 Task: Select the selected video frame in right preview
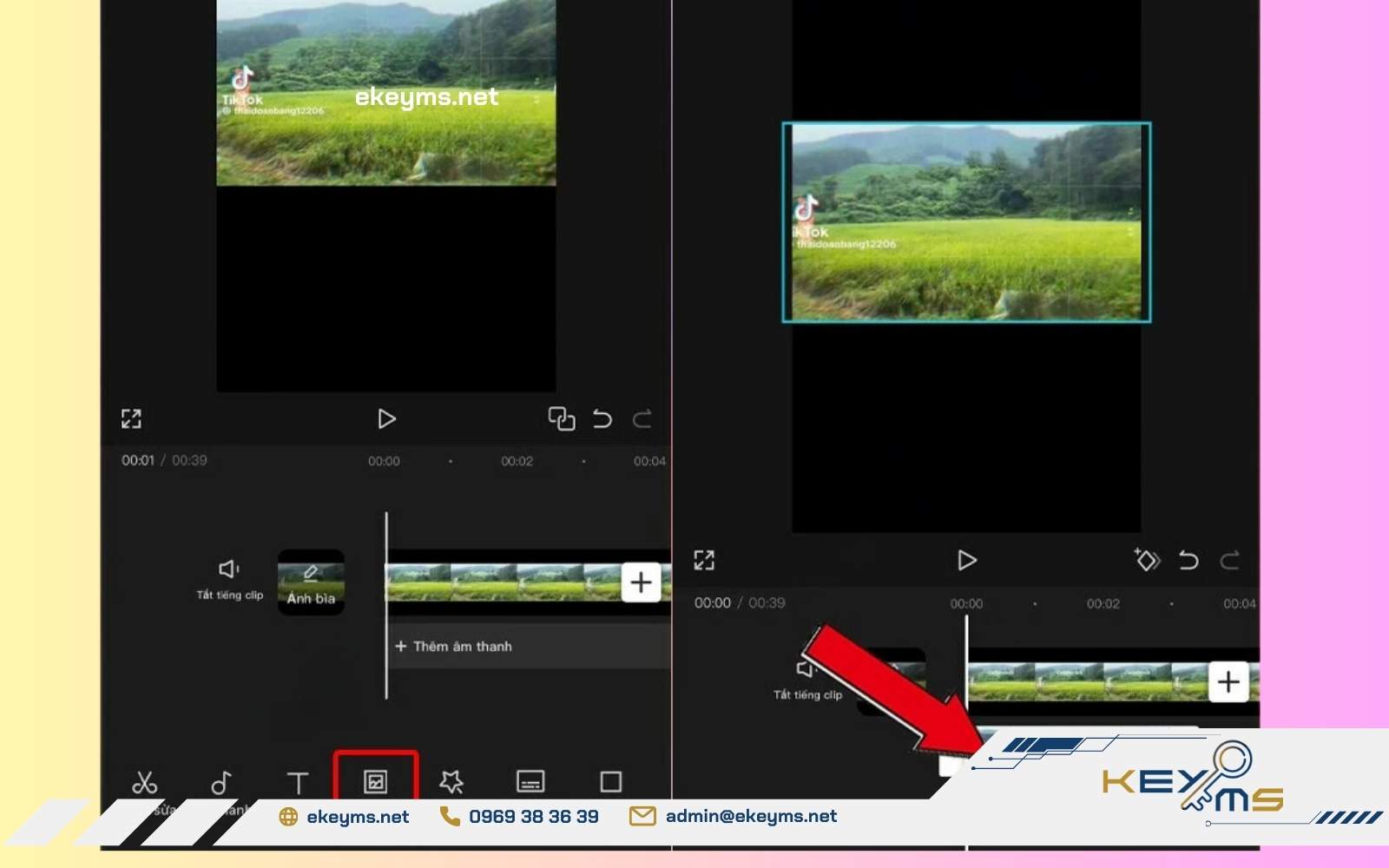[966, 222]
